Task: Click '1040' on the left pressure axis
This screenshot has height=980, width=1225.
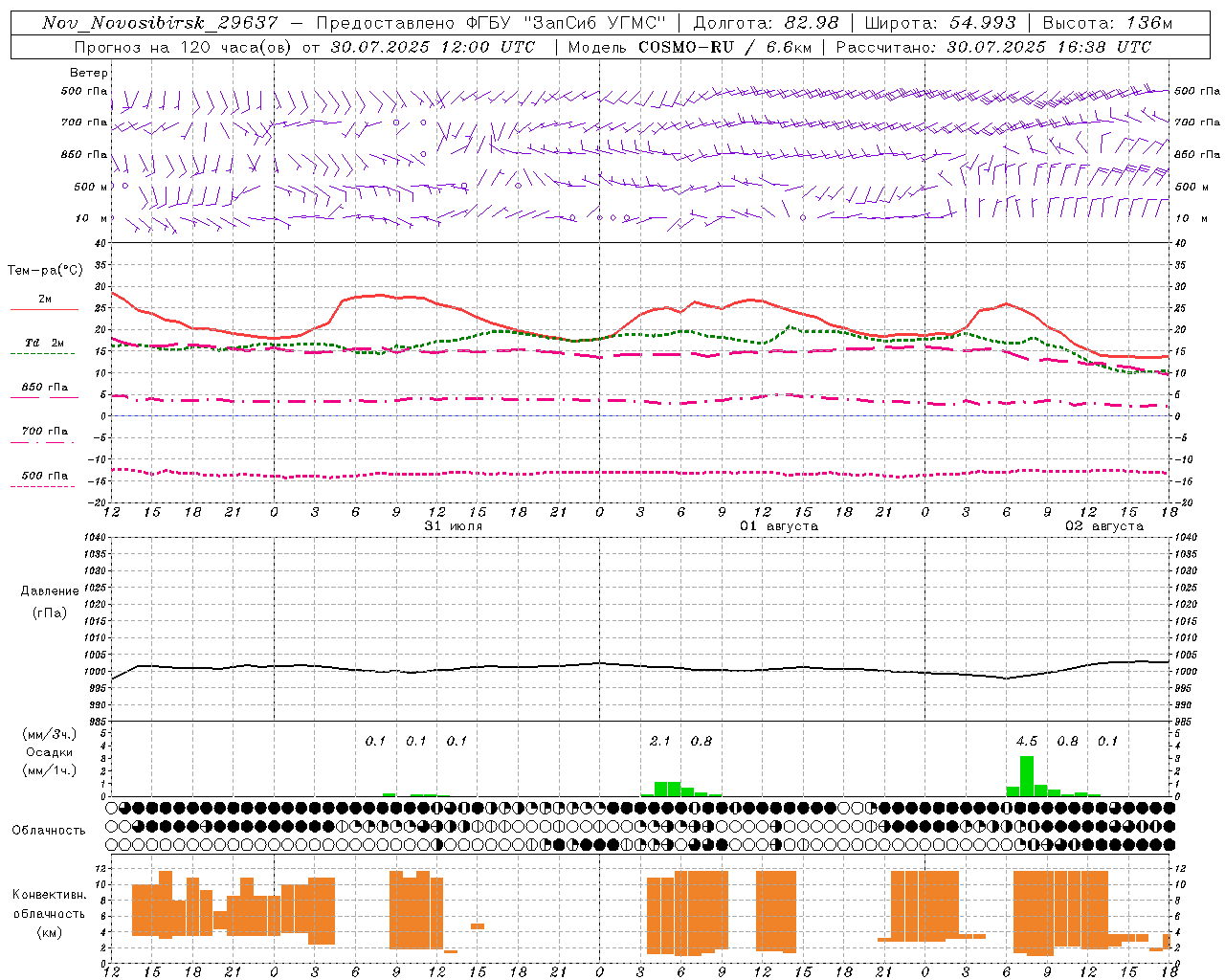Action: [x=94, y=537]
